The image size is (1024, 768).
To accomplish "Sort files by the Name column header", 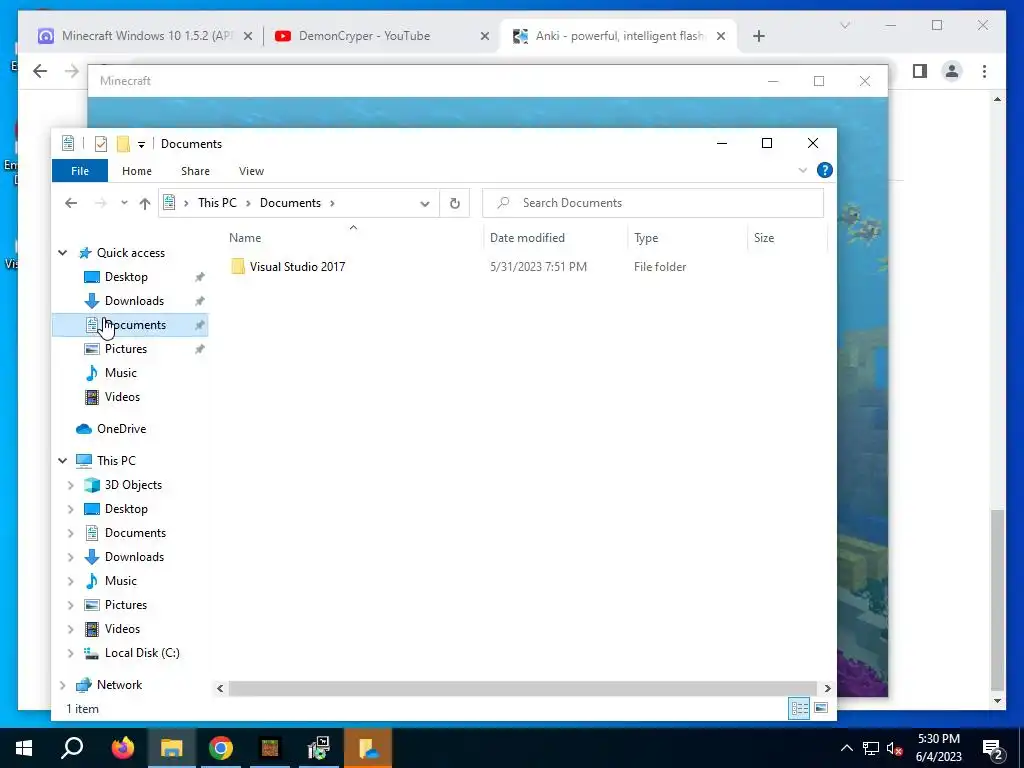I will [x=245, y=238].
